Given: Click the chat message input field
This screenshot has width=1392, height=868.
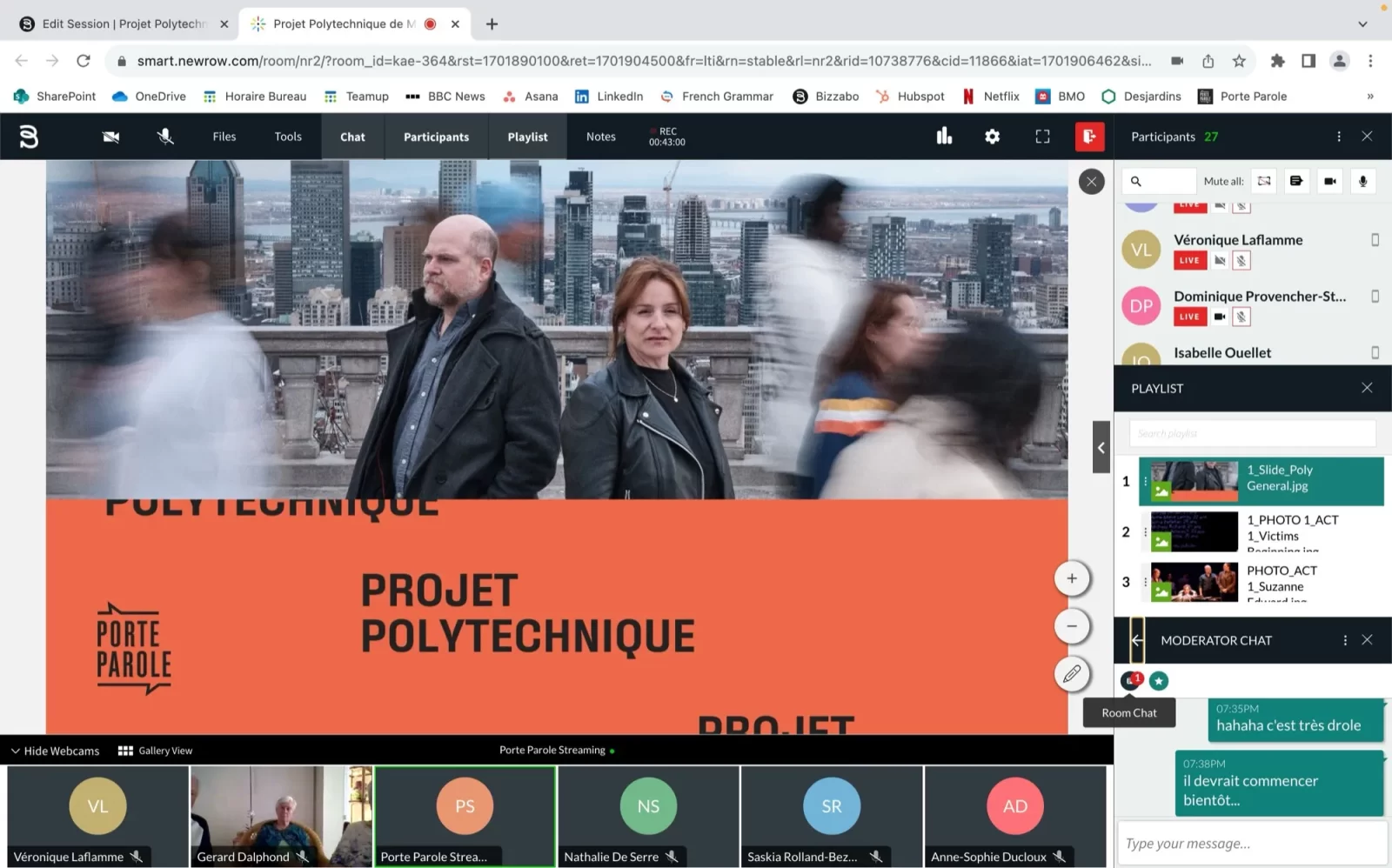Looking at the screenshot, I should (1251, 843).
